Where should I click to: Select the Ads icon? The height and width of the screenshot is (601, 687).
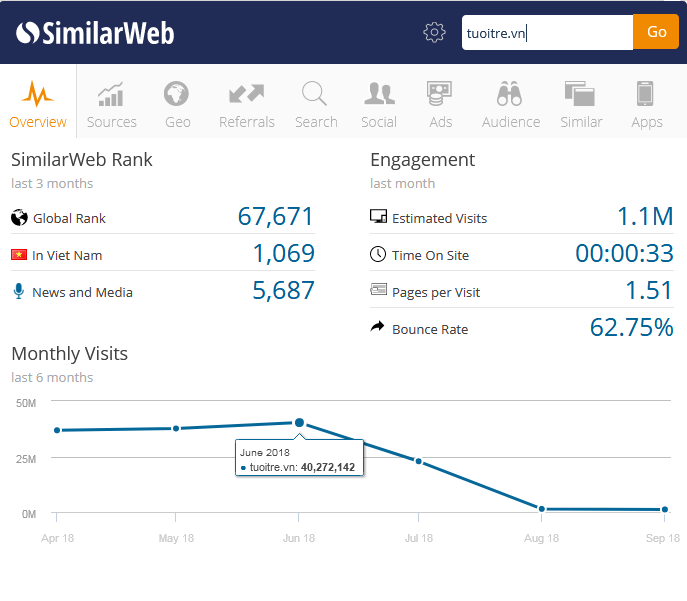440,95
